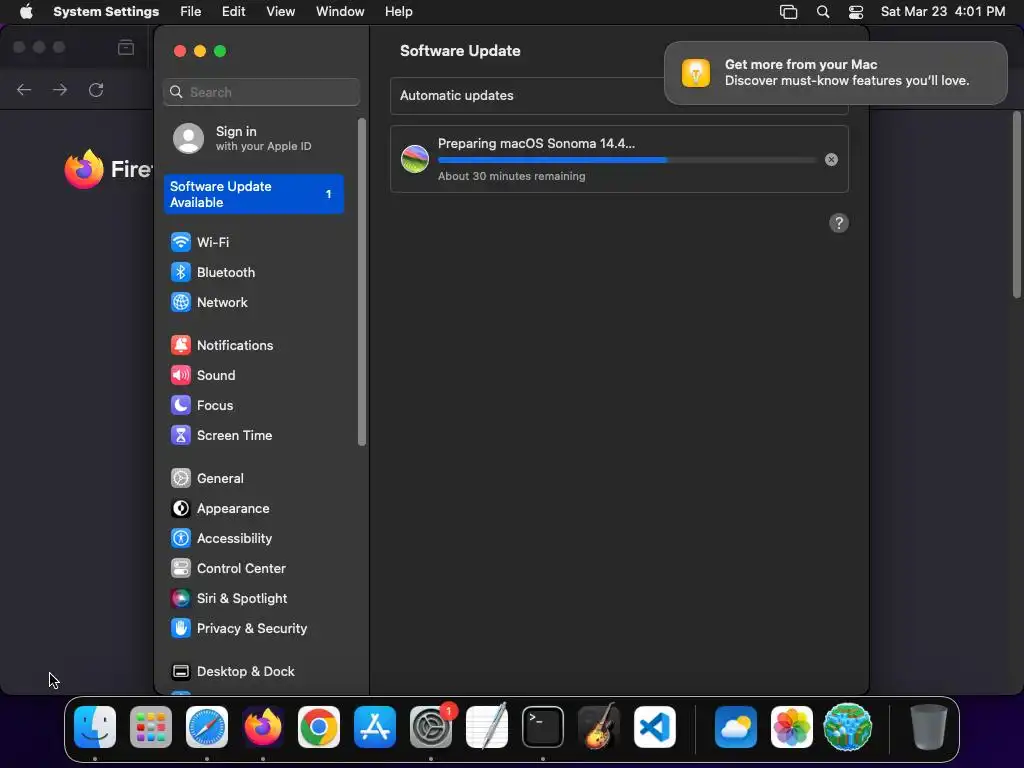Screen dimensions: 1024x768
Task: Open App Store from the Dock
Action: pyautogui.click(x=375, y=726)
